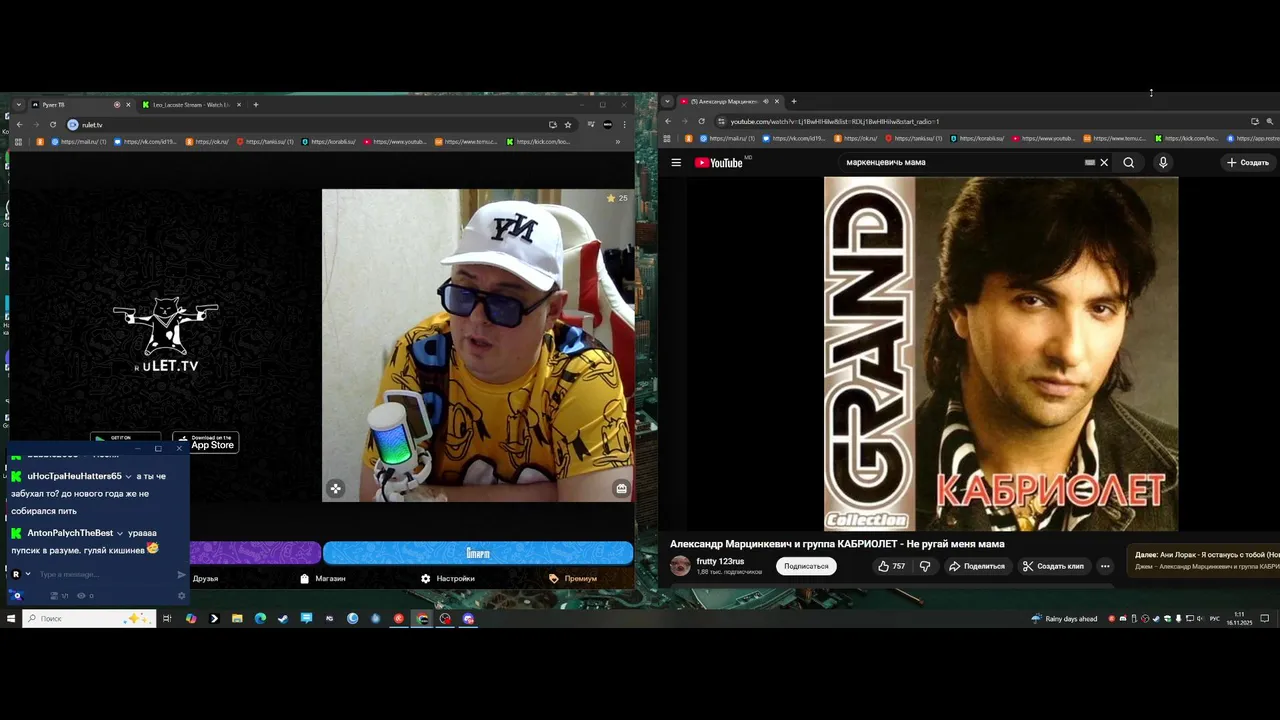Image resolution: width=1280 pixels, height=720 pixels.
Task: Close the Leo_Lacoste Stream tab
Action: coord(239,105)
